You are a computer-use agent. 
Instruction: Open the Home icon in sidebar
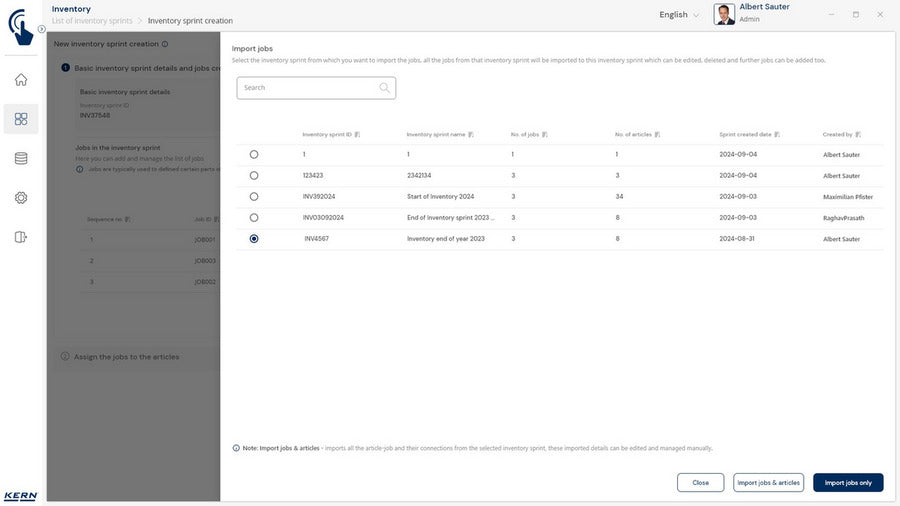[21, 80]
